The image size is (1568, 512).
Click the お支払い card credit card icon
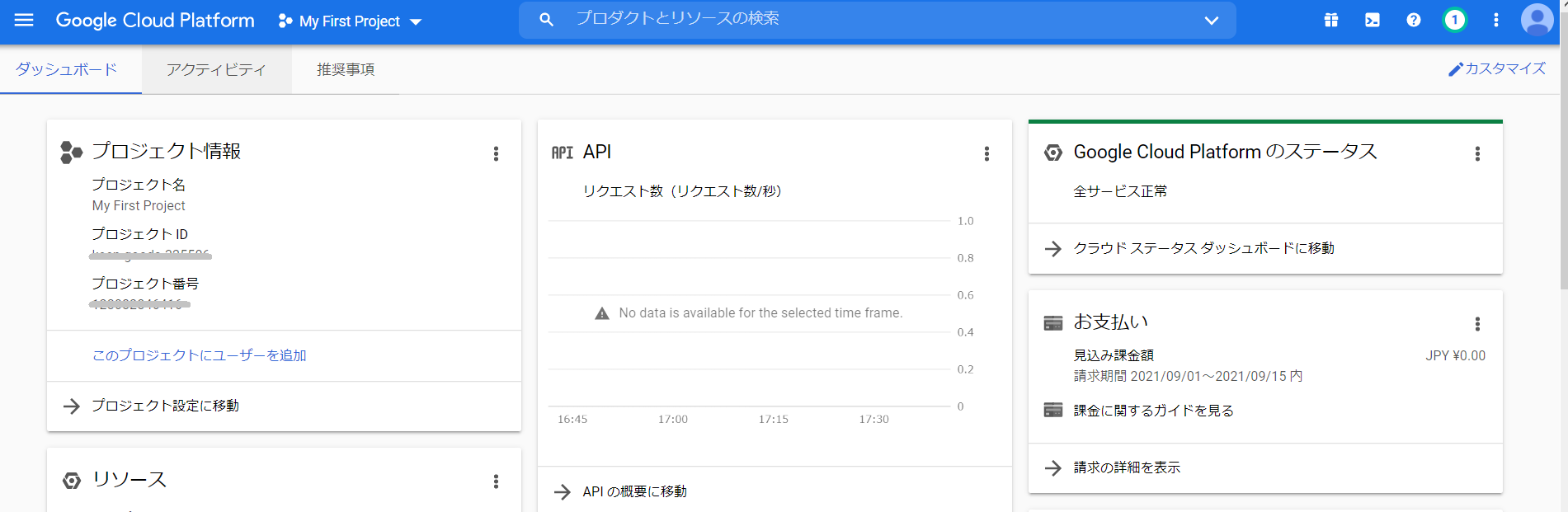[1053, 323]
